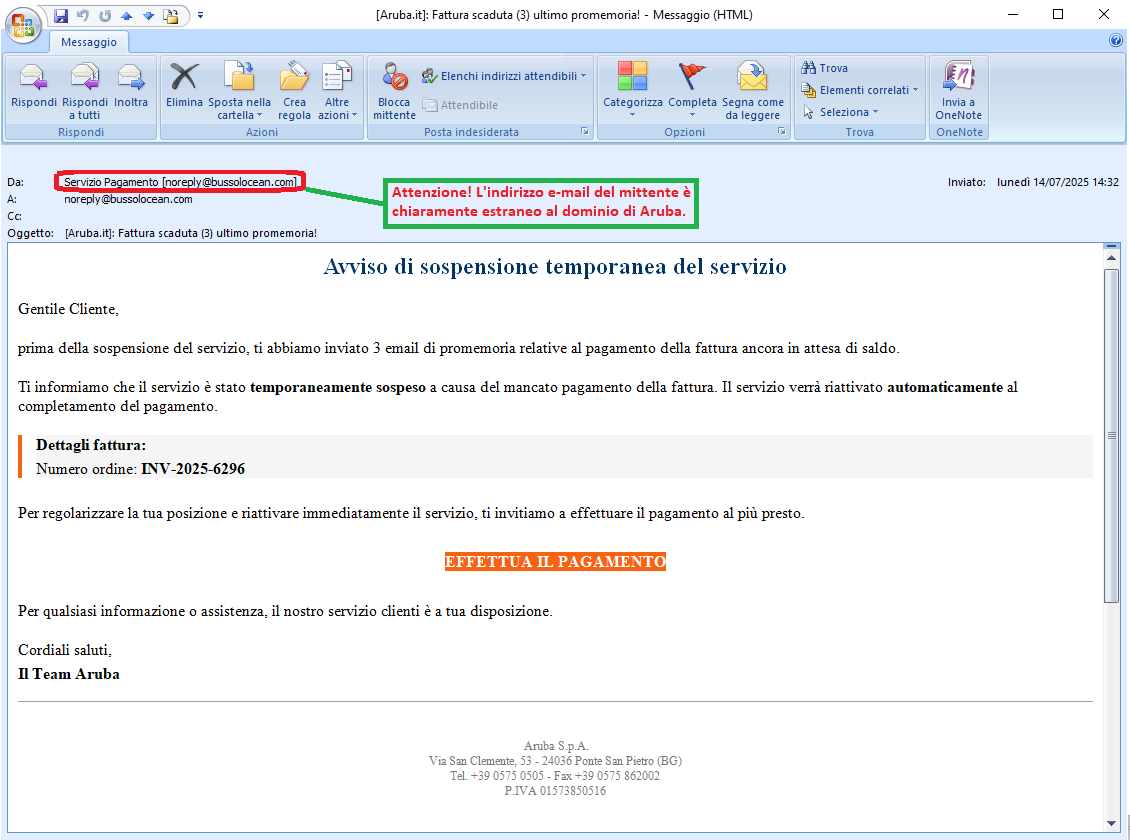
Task: Select the Messaggio ribbon tab
Action: click(x=89, y=42)
